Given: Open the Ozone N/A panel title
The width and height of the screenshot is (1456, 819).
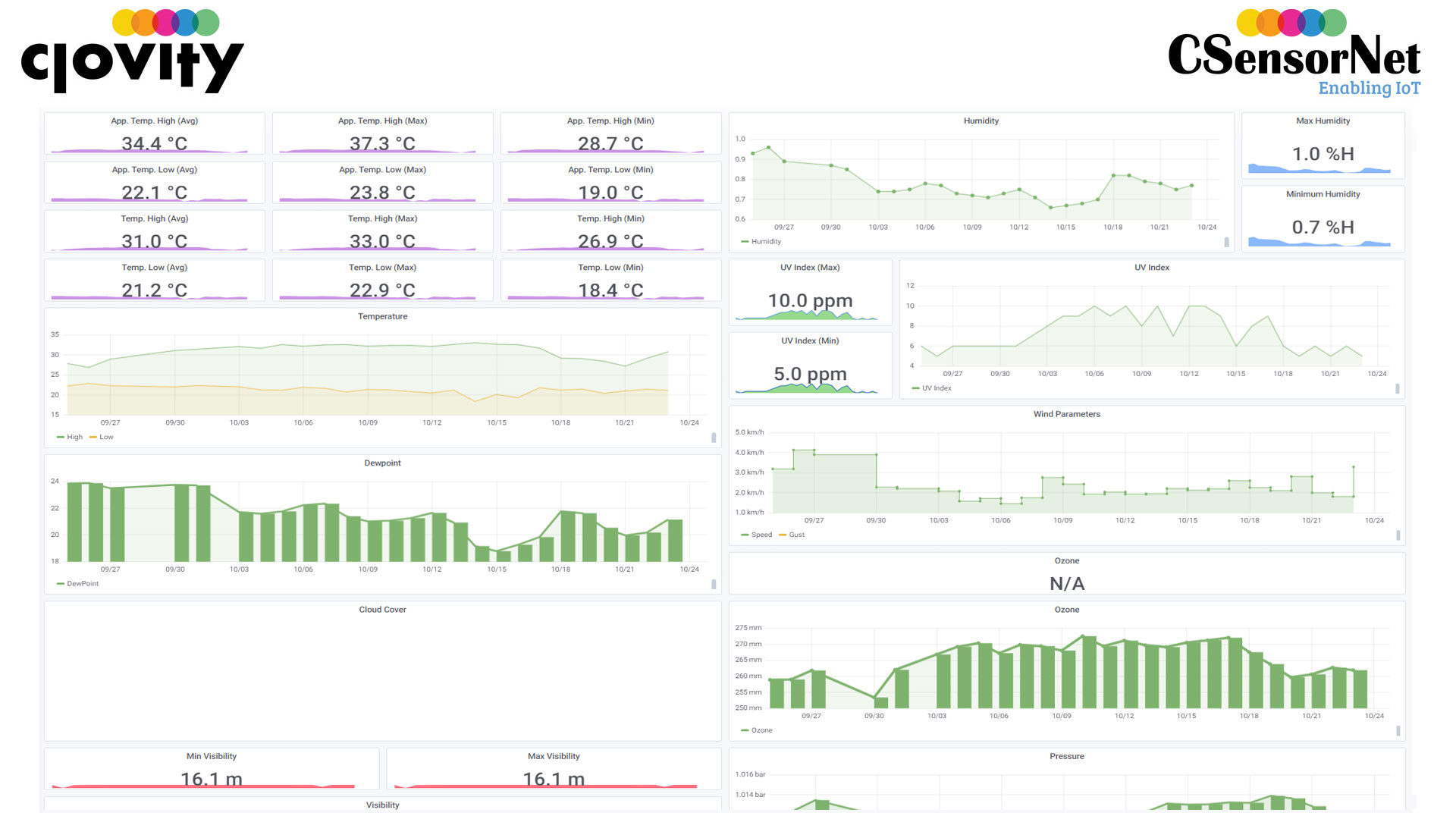Looking at the screenshot, I should tap(1067, 560).
